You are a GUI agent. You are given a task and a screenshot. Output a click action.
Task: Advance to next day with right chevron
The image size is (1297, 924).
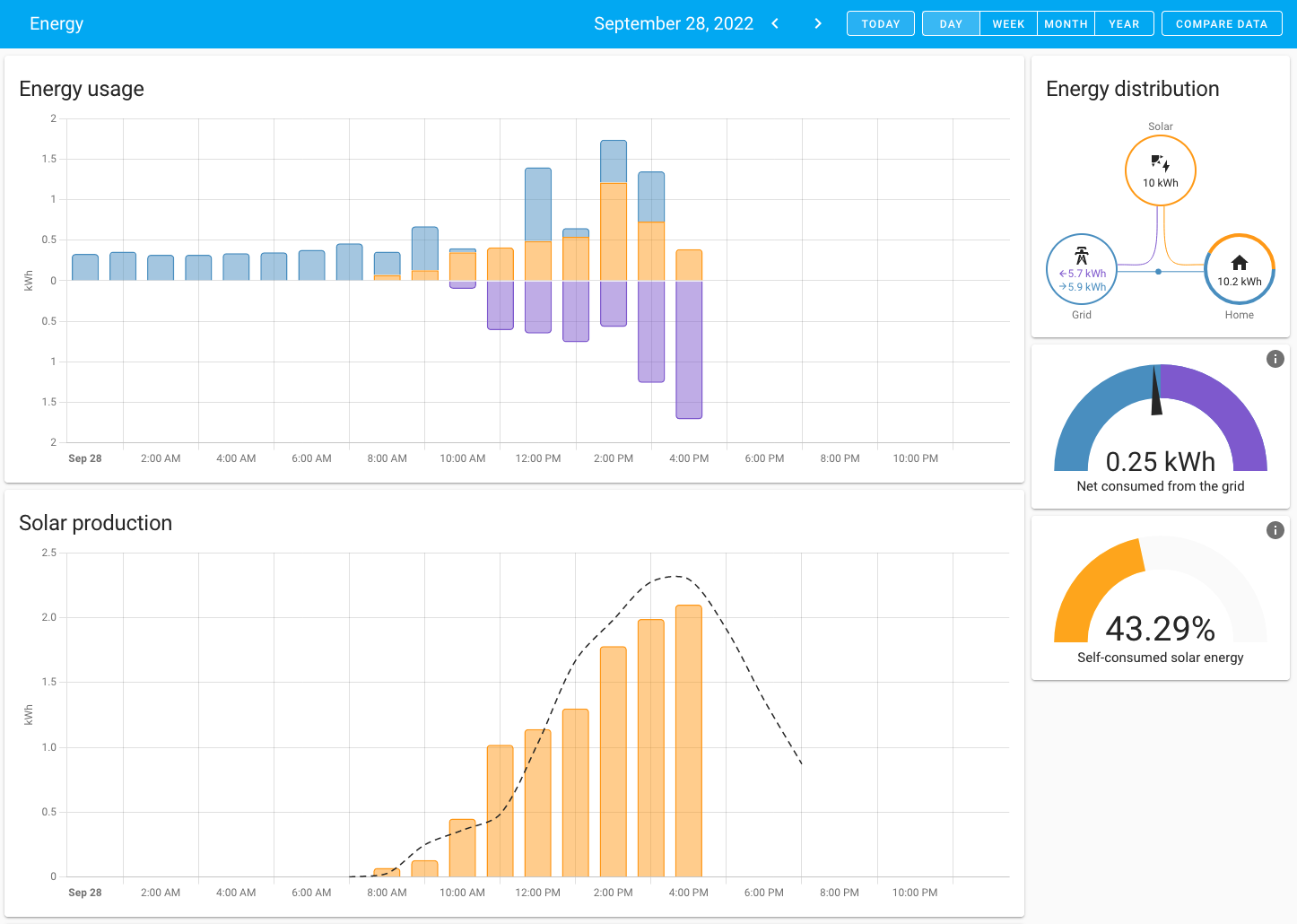(x=817, y=23)
